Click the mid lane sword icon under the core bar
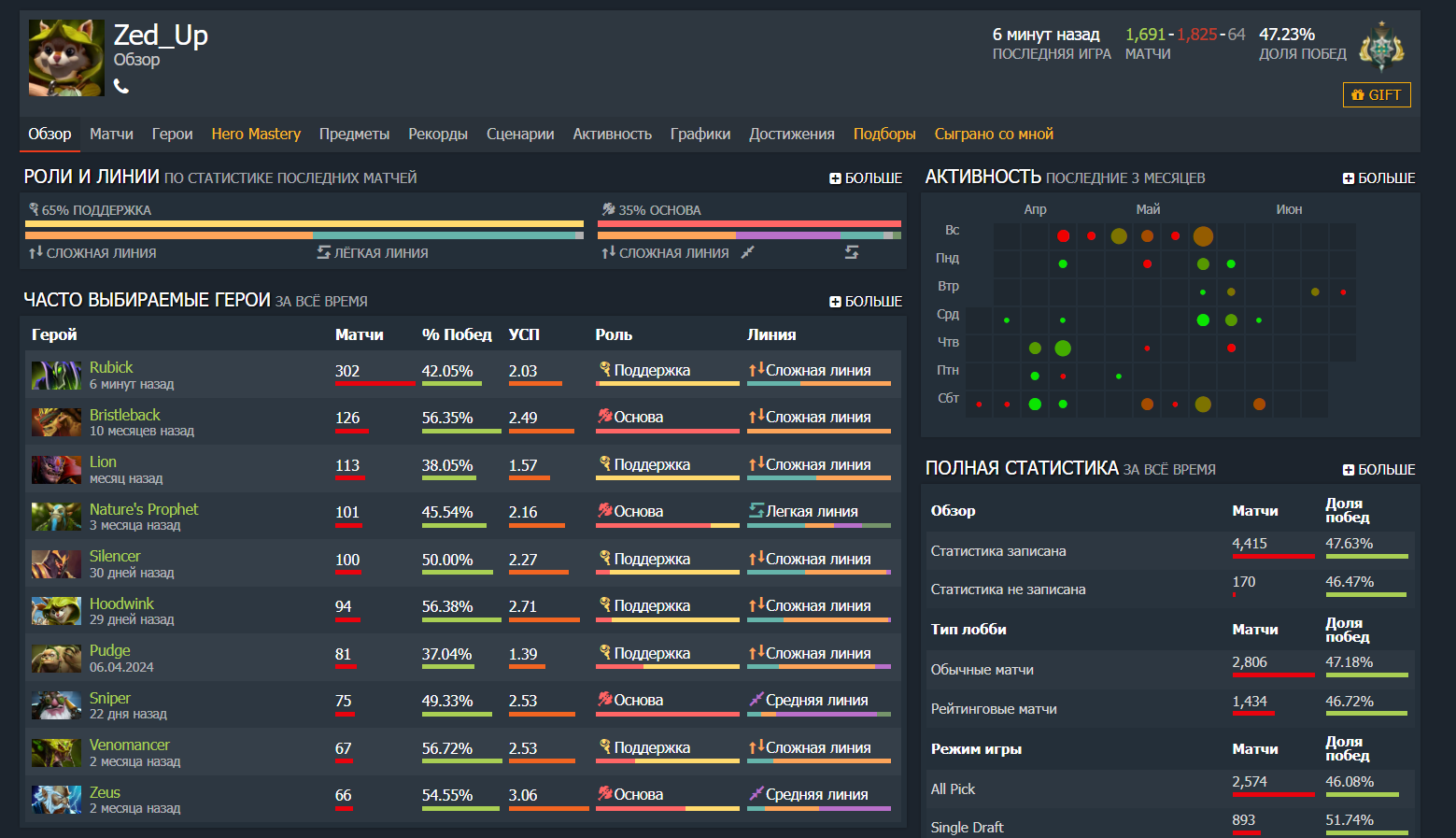1456x838 pixels. 747,252
